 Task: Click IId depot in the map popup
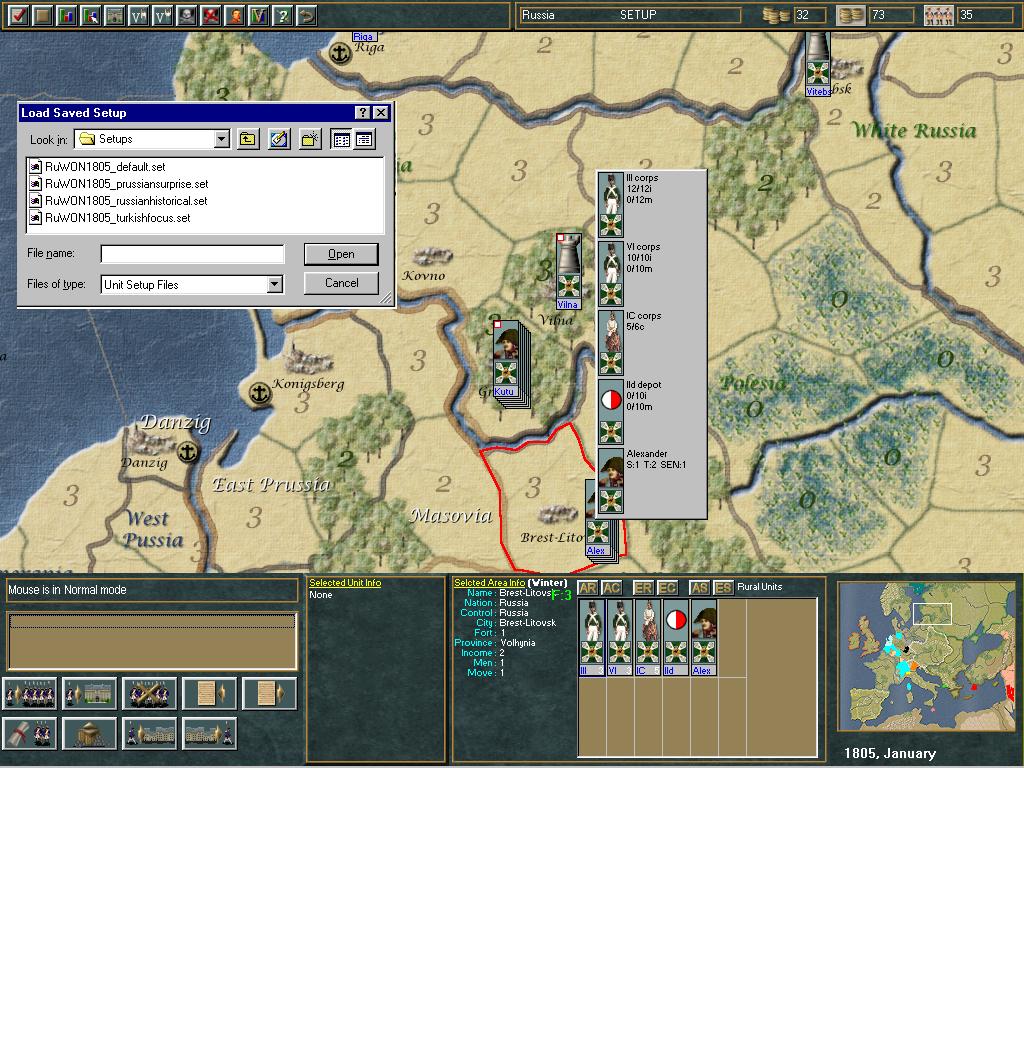(611, 411)
